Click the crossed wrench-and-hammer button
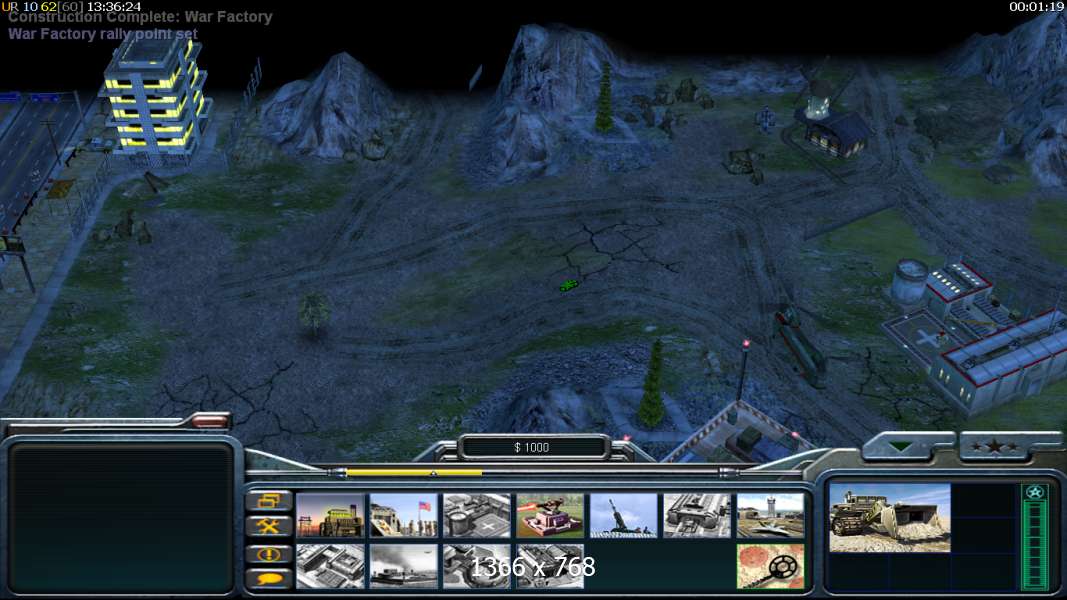Image resolution: width=1067 pixels, height=600 pixels. point(269,527)
